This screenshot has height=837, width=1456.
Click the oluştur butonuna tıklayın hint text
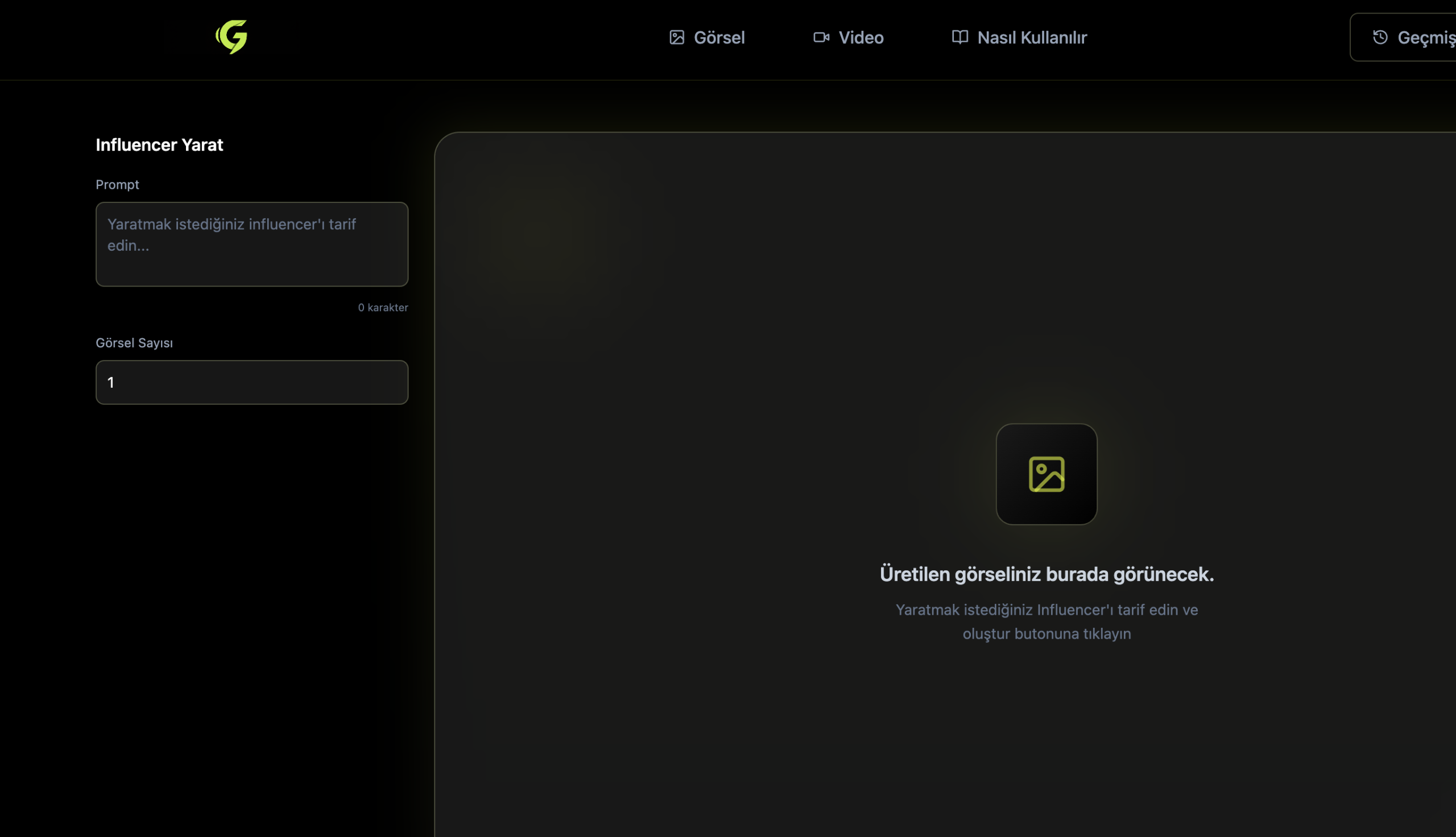[x=1046, y=633]
